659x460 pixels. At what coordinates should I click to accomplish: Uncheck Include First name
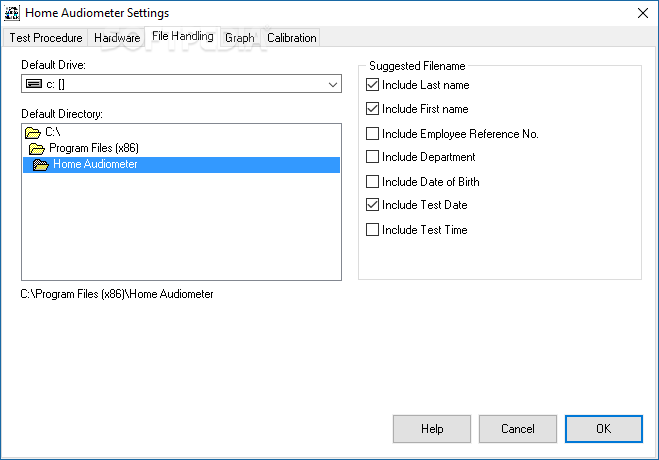372,109
